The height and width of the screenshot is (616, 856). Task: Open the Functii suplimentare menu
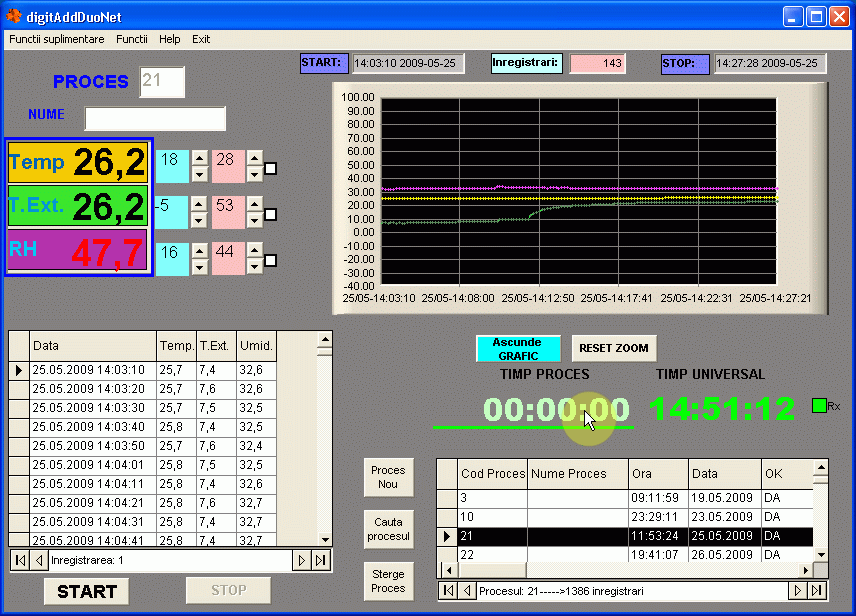[57, 39]
